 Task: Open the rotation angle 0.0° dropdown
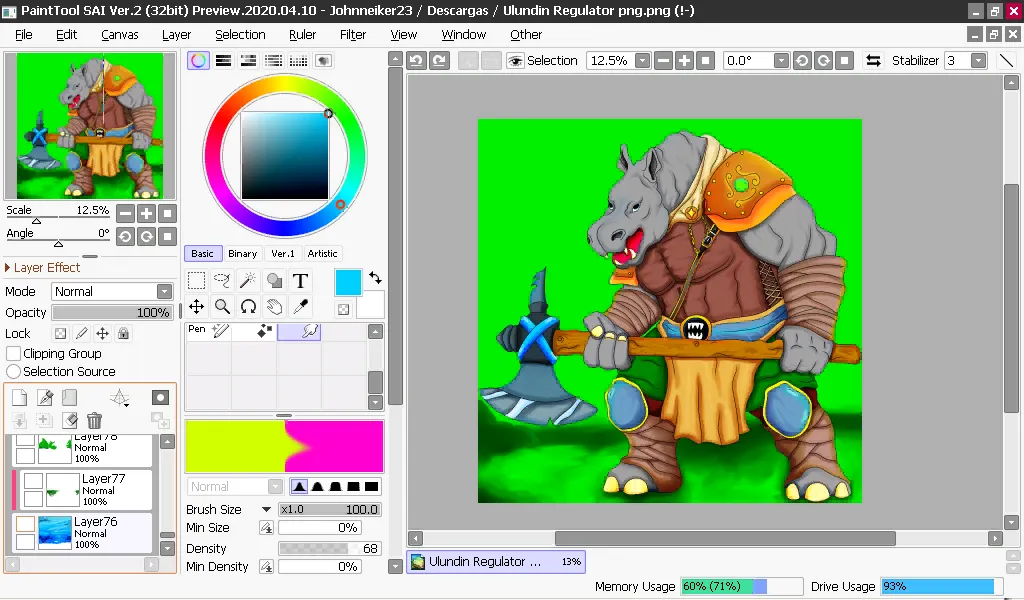(781, 61)
